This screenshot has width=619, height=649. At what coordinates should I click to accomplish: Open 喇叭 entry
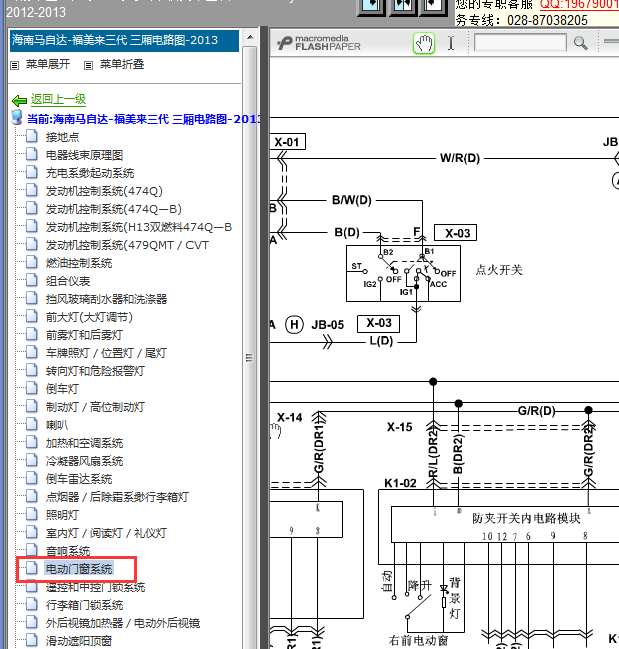pos(57,425)
